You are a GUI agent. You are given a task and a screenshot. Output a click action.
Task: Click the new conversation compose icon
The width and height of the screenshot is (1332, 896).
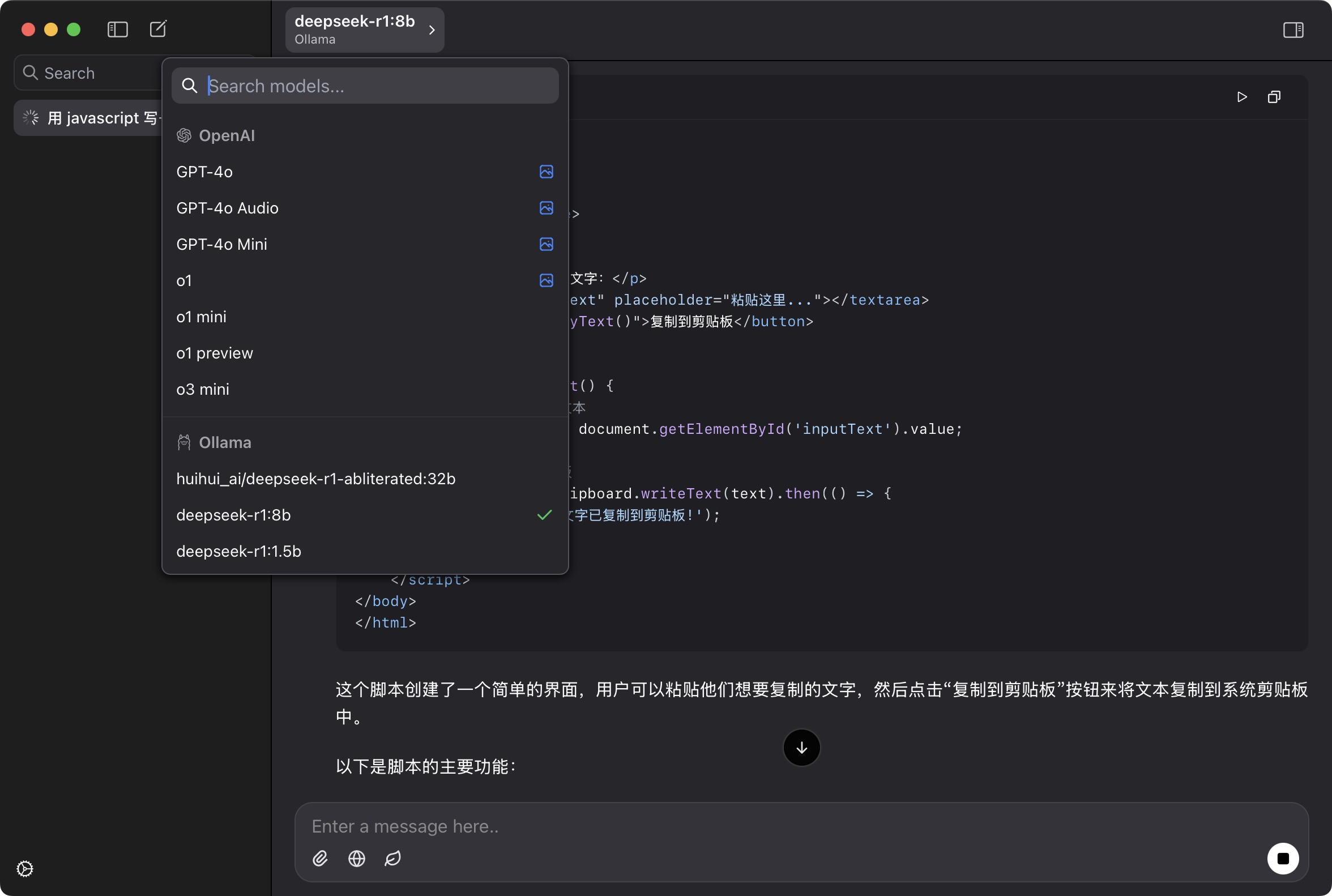pyautogui.click(x=159, y=28)
